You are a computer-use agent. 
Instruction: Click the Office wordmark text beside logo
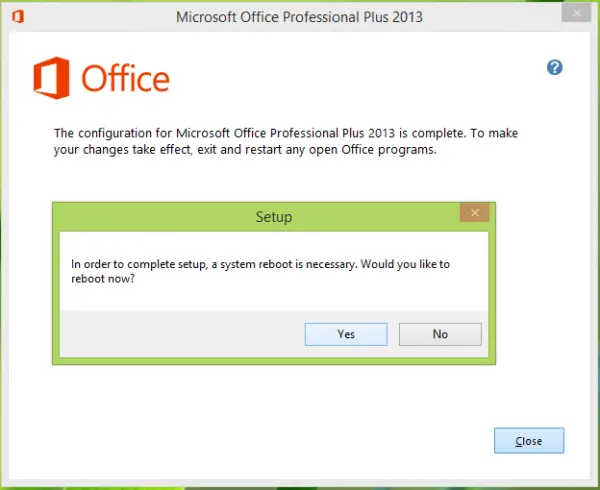[125, 79]
